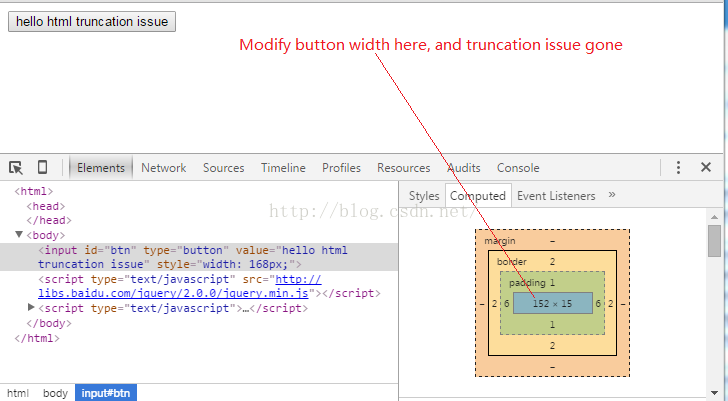This screenshot has height=401, width=728.
Task: Click the top border value 2
Action: 552,262
